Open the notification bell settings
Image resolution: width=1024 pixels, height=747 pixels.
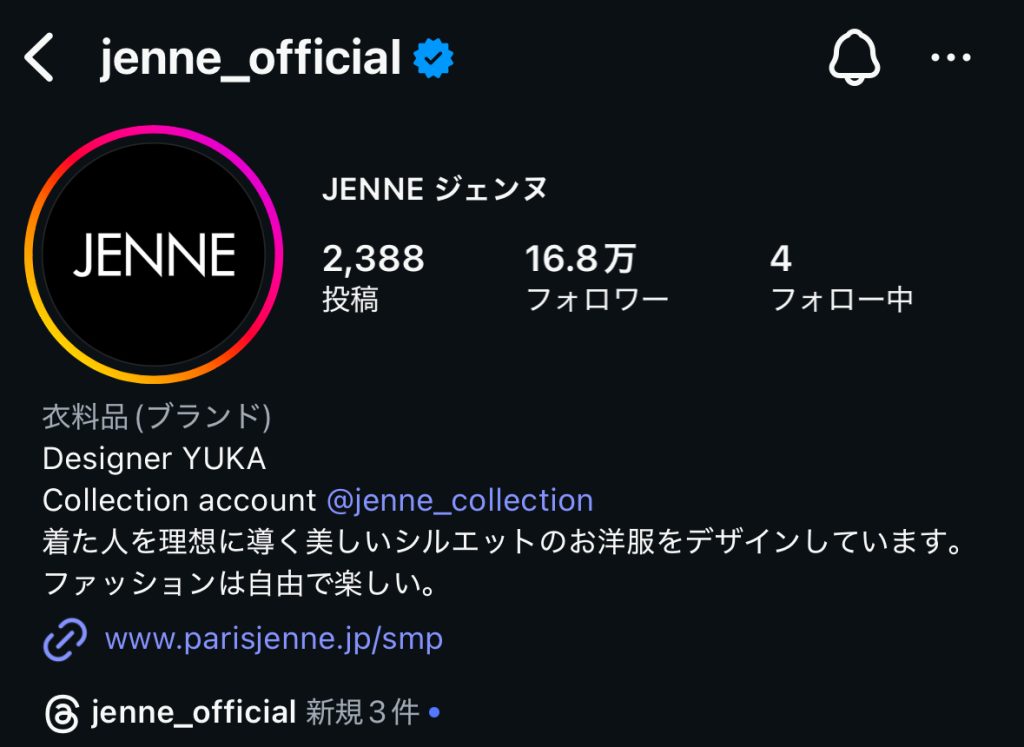(854, 59)
